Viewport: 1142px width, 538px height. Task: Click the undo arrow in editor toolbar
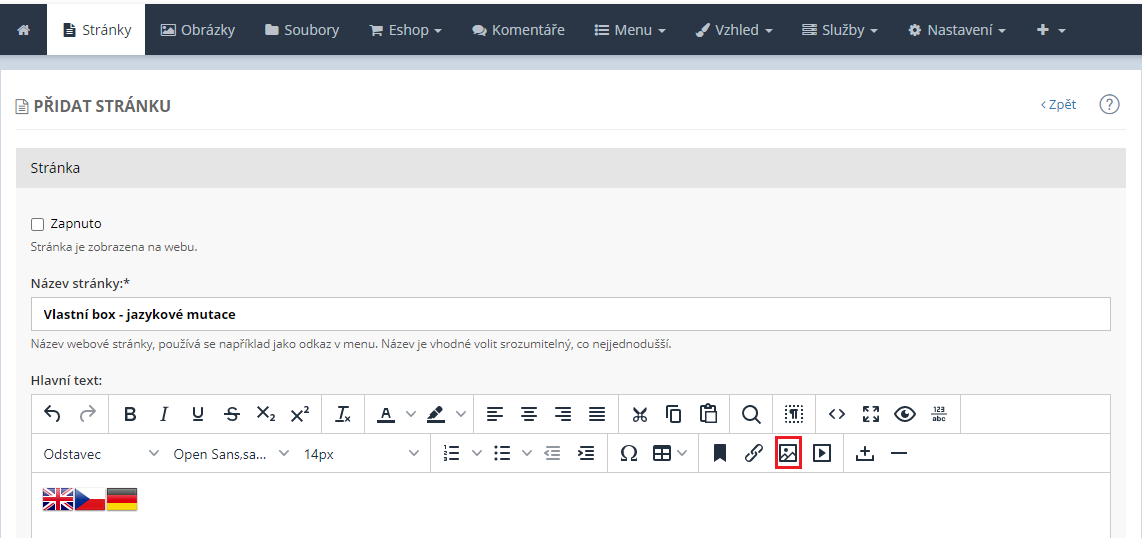[x=53, y=414]
